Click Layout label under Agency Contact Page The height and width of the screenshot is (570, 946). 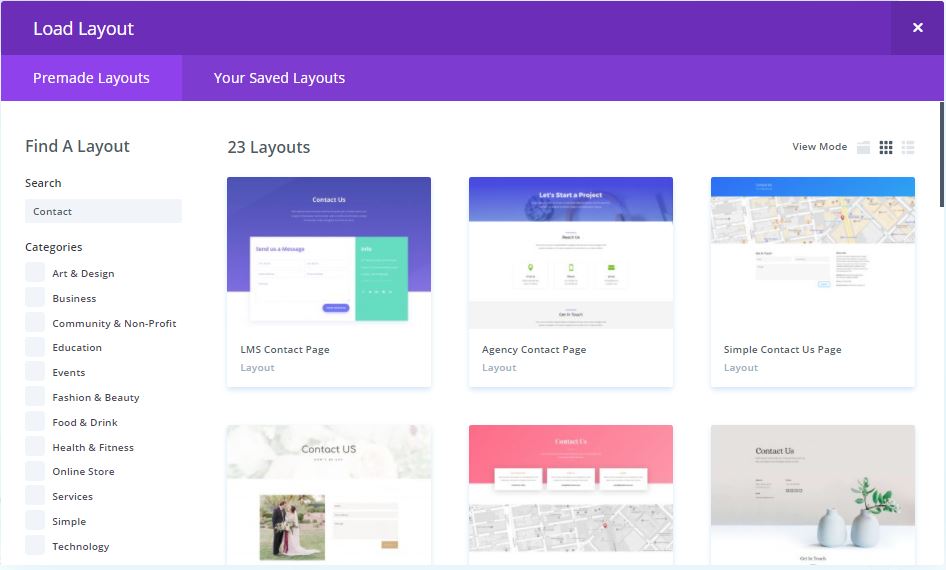tap(499, 367)
